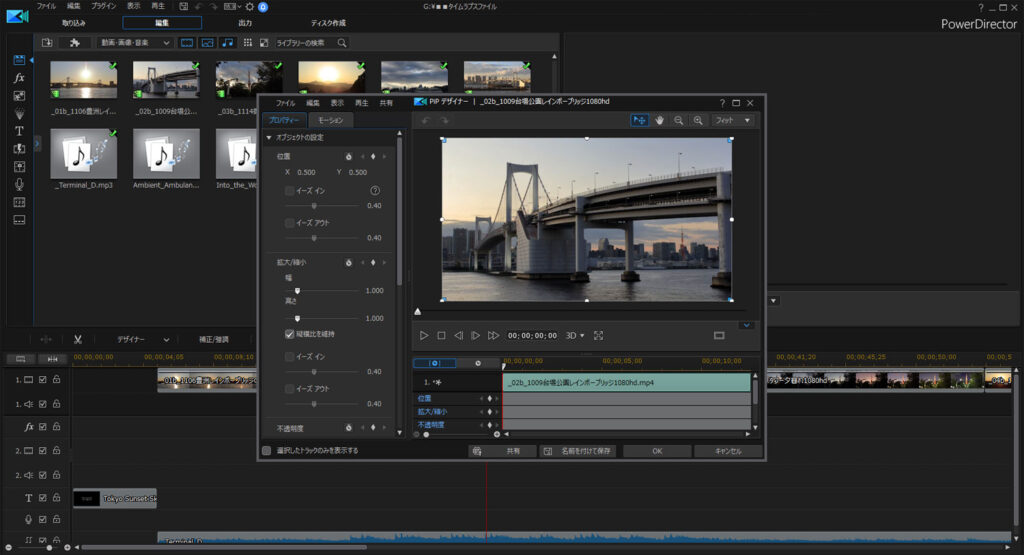Viewport: 1024px width, 555px height.
Task: Open the Effects (fx) room in sidebar
Action: point(19,78)
